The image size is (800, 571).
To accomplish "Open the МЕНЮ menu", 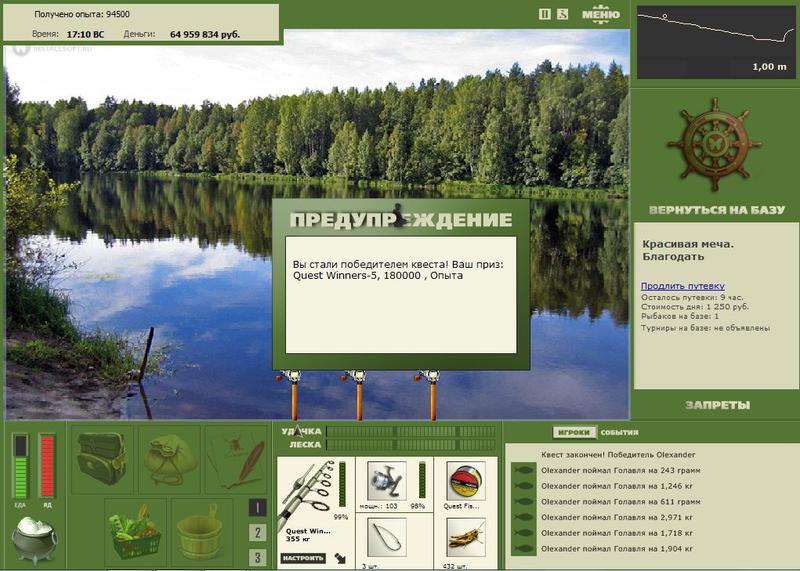I will [601, 14].
